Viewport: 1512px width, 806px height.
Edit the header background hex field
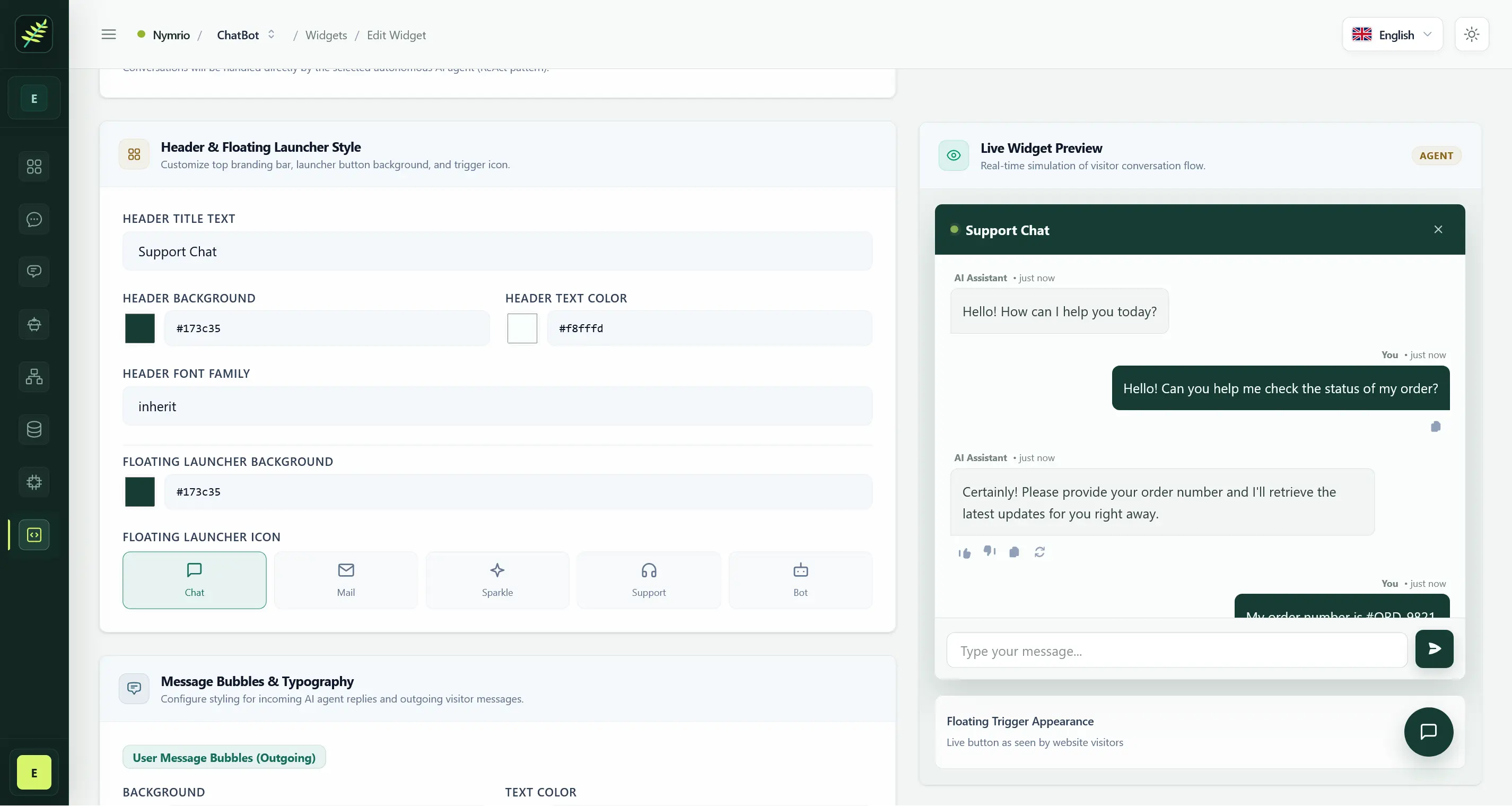(x=327, y=328)
